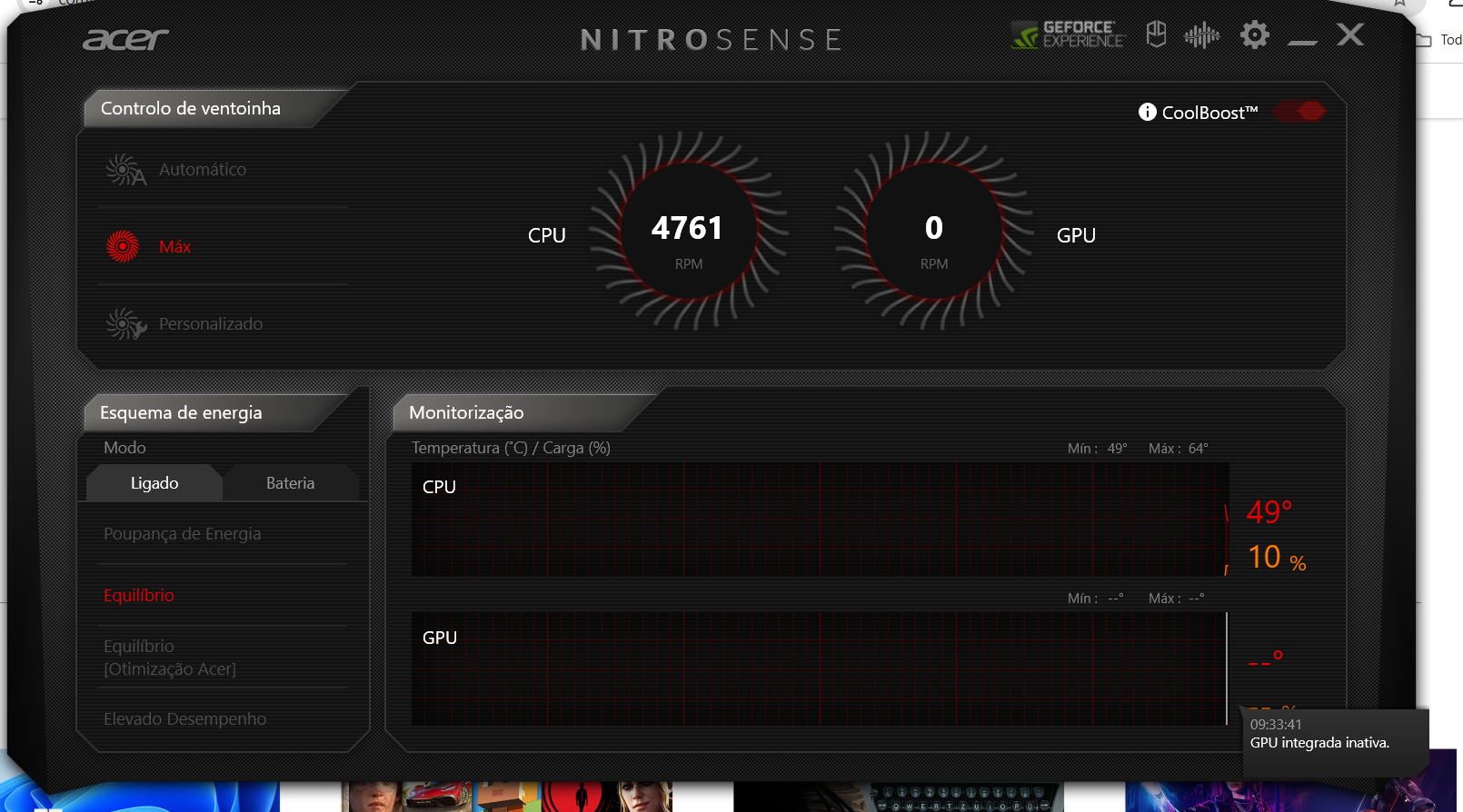Close the NitroSense window

1350,35
